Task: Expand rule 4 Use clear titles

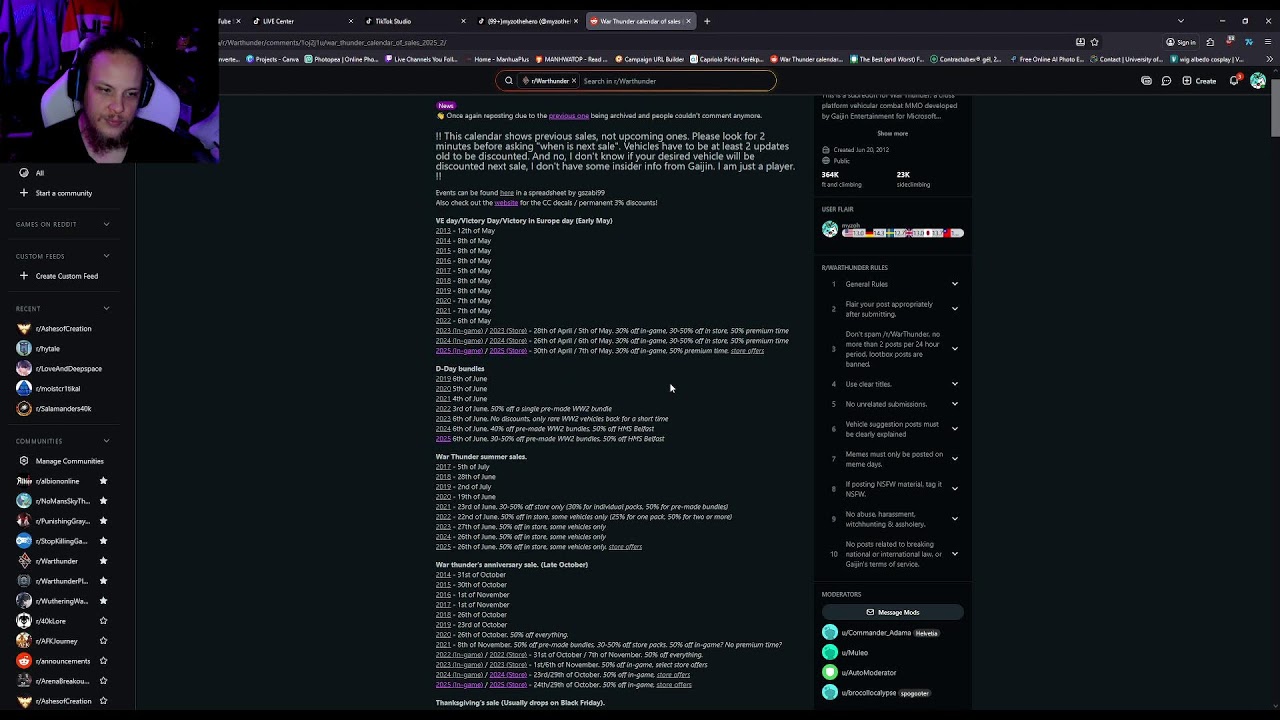Action: (954, 384)
